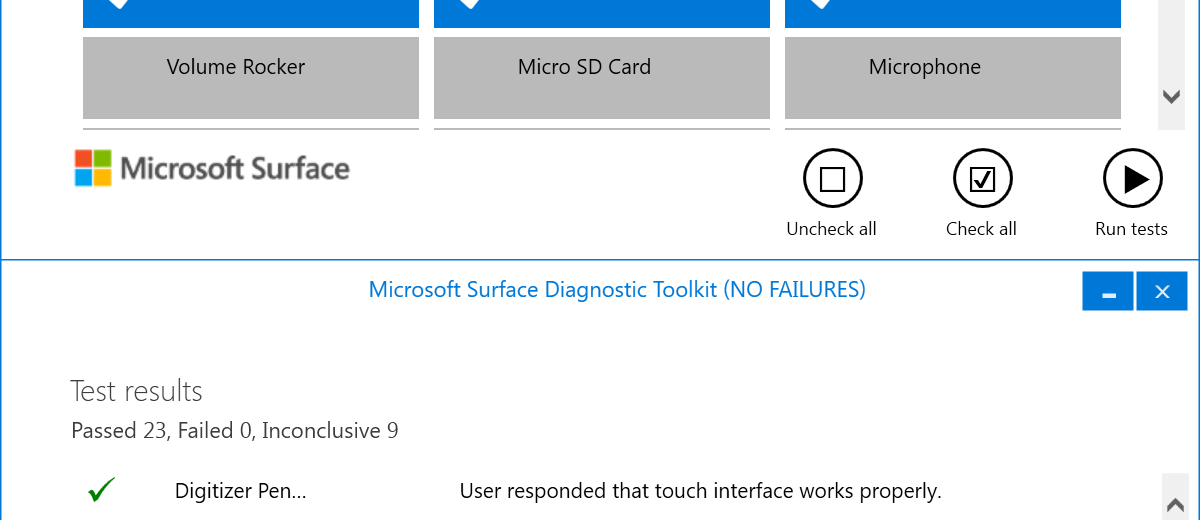Click the Passed 23, Failed 0 summary line
Viewport: 1200px width, 520px height.
tap(235, 431)
